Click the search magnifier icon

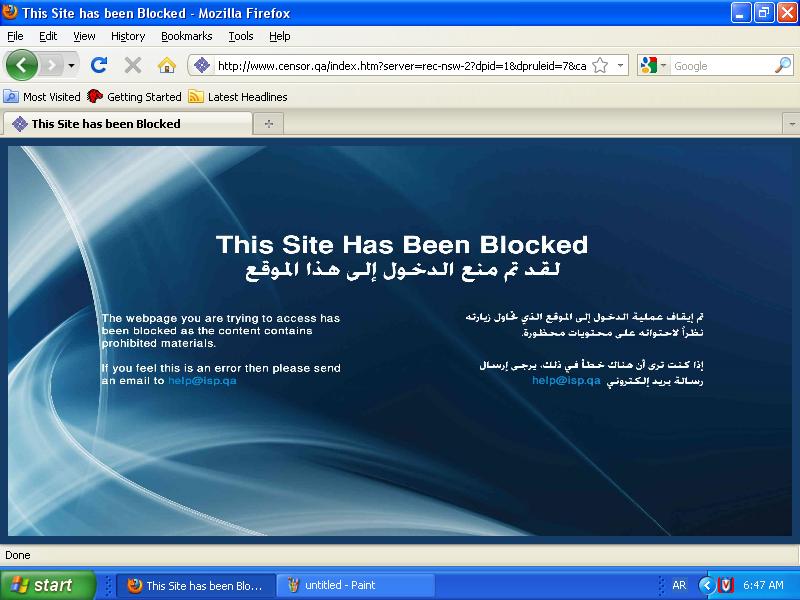pos(783,66)
